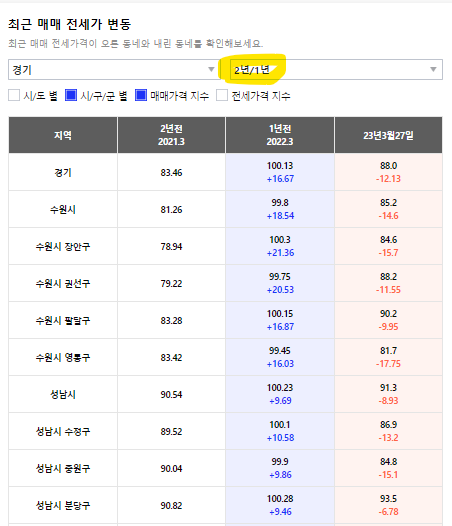Click the +10.58 change for 수정구

click(280, 437)
